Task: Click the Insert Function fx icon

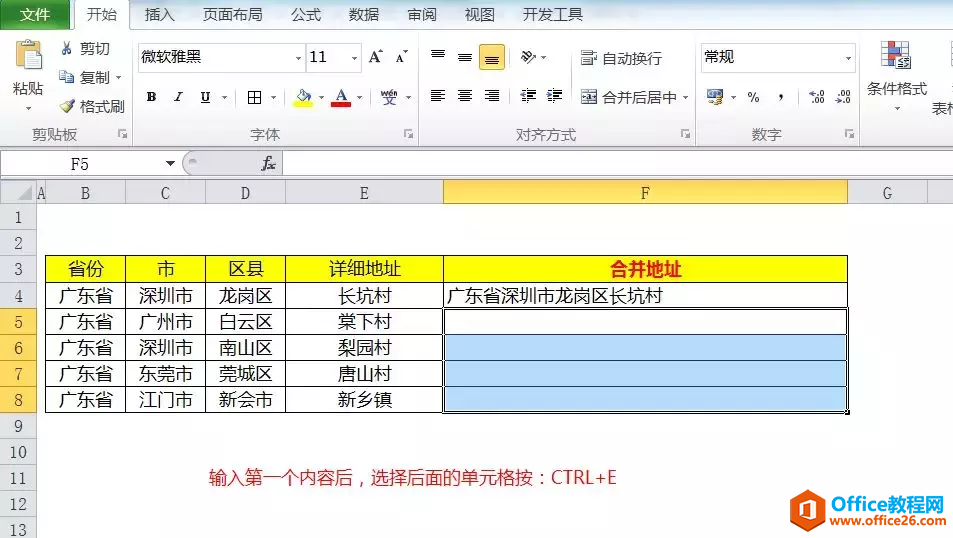Action: click(268, 164)
